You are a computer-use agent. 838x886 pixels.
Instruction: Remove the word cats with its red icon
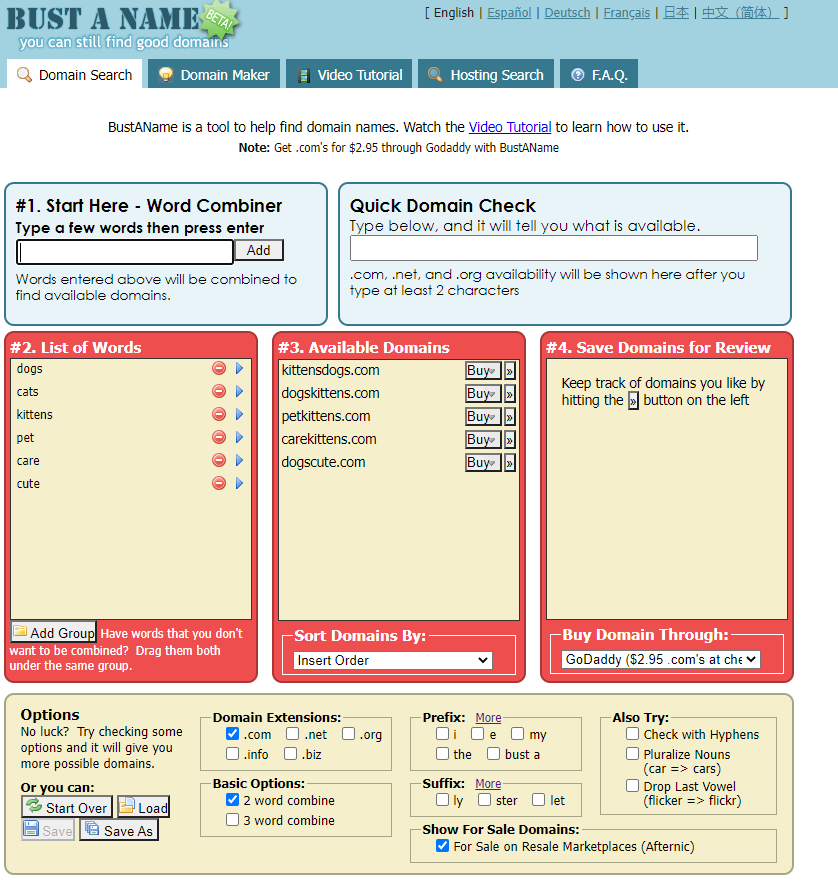click(219, 391)
